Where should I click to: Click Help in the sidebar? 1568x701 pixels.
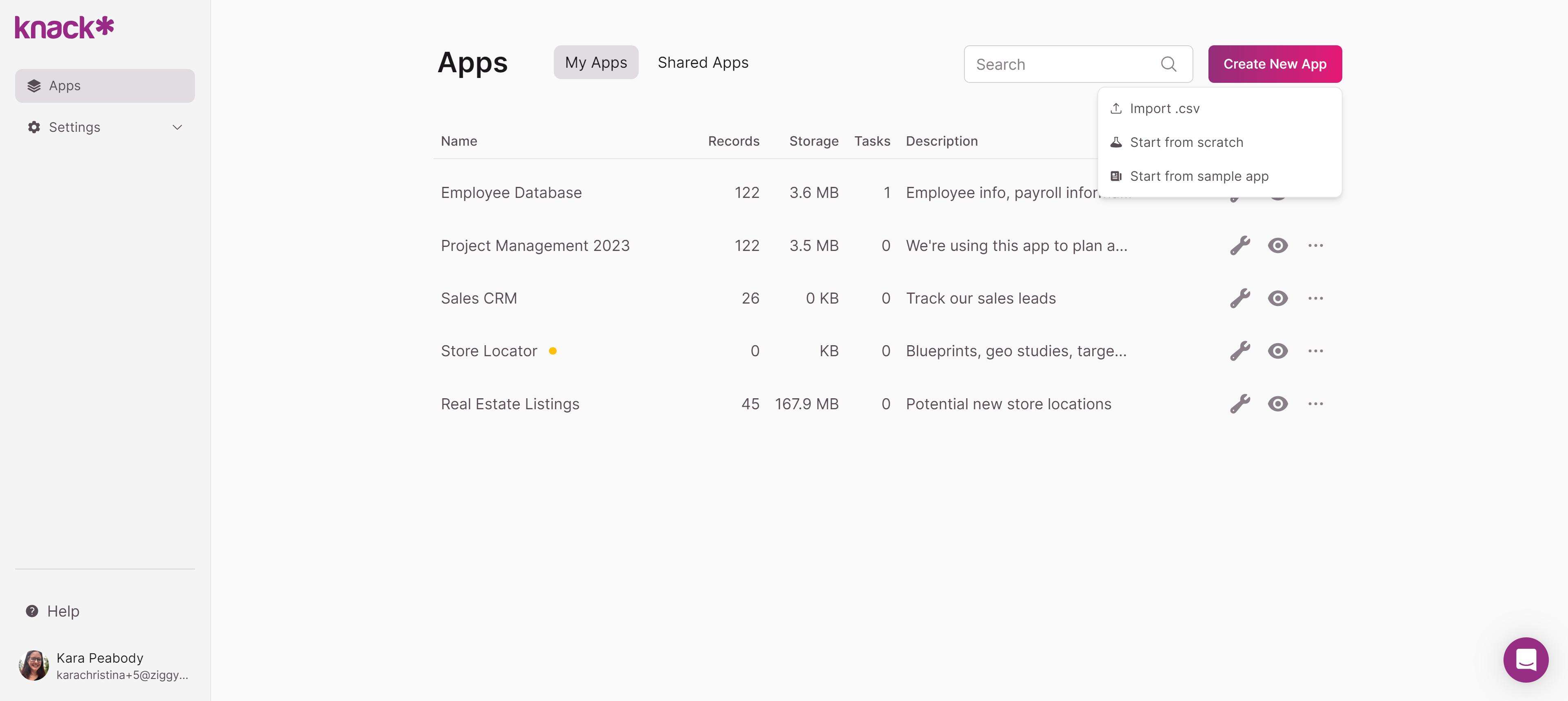(63, 609)
